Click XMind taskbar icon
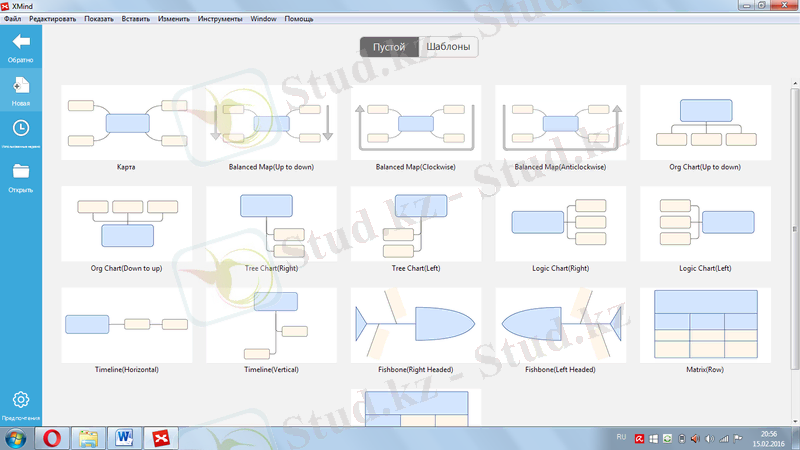Viewport: 800px width, 450px height. point(161,438)
